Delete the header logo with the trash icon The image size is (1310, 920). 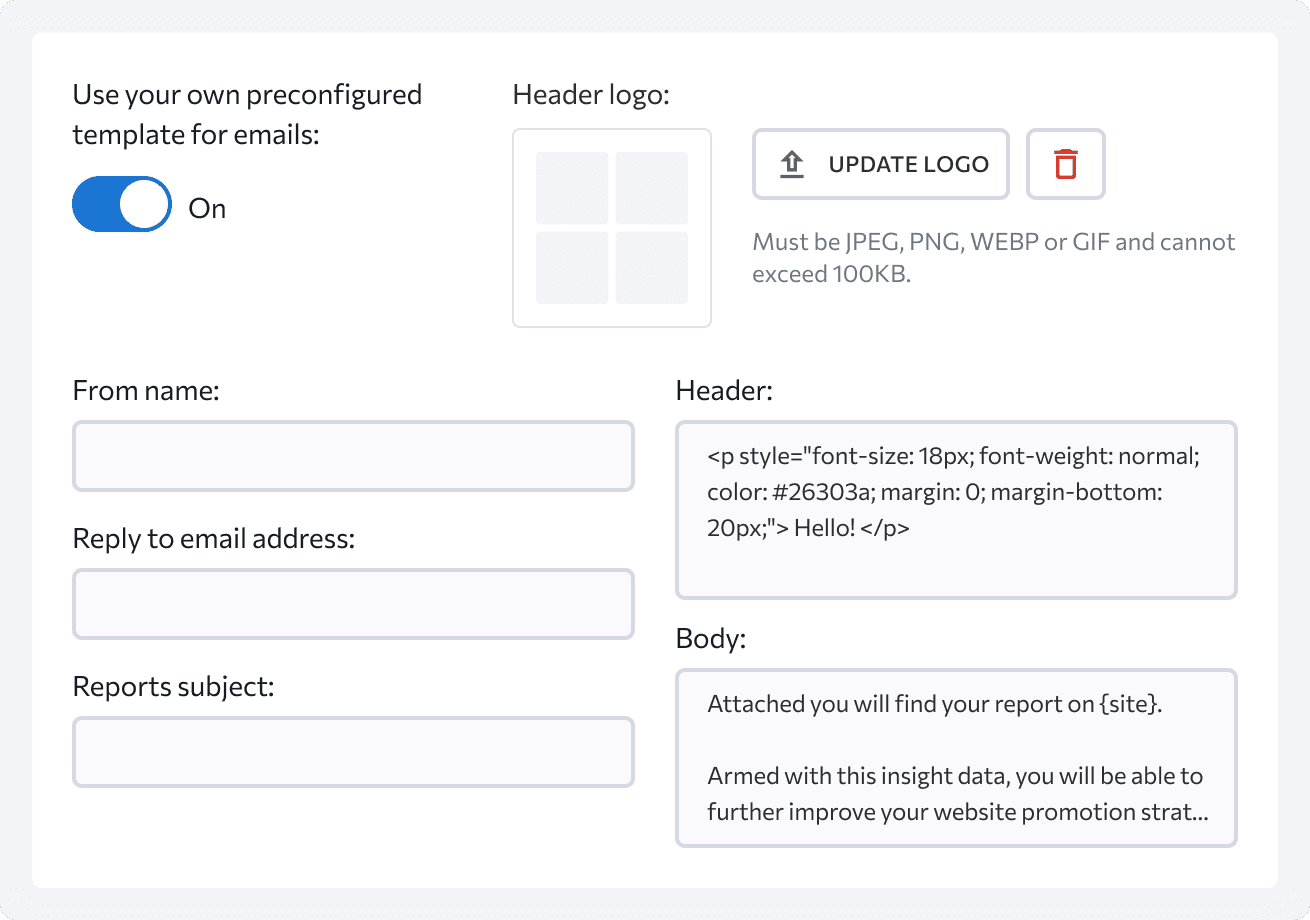pos(1066,164)
